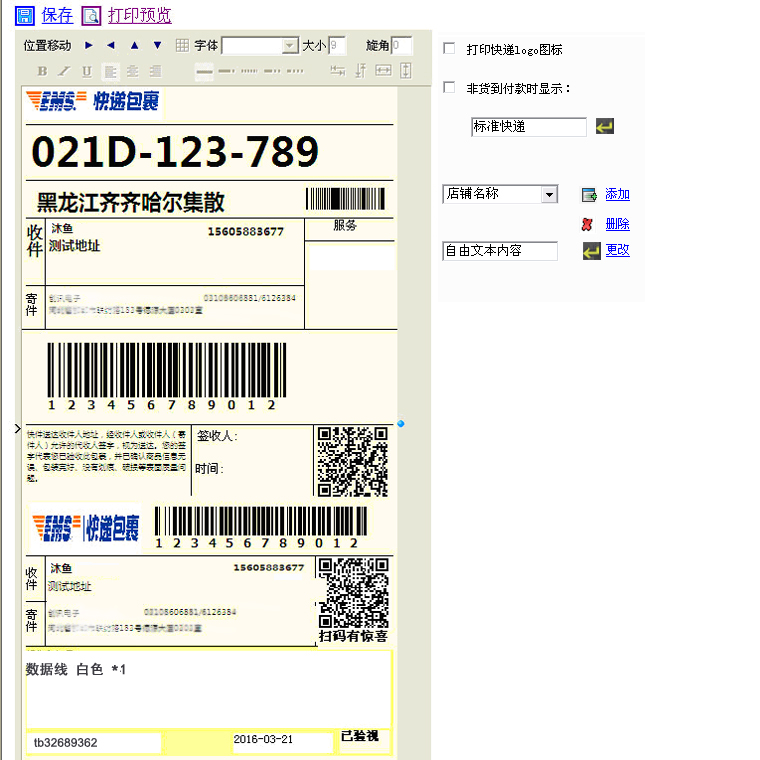
Task: Expand the 店铺名称 dropdown
Action: click(549, 195)
